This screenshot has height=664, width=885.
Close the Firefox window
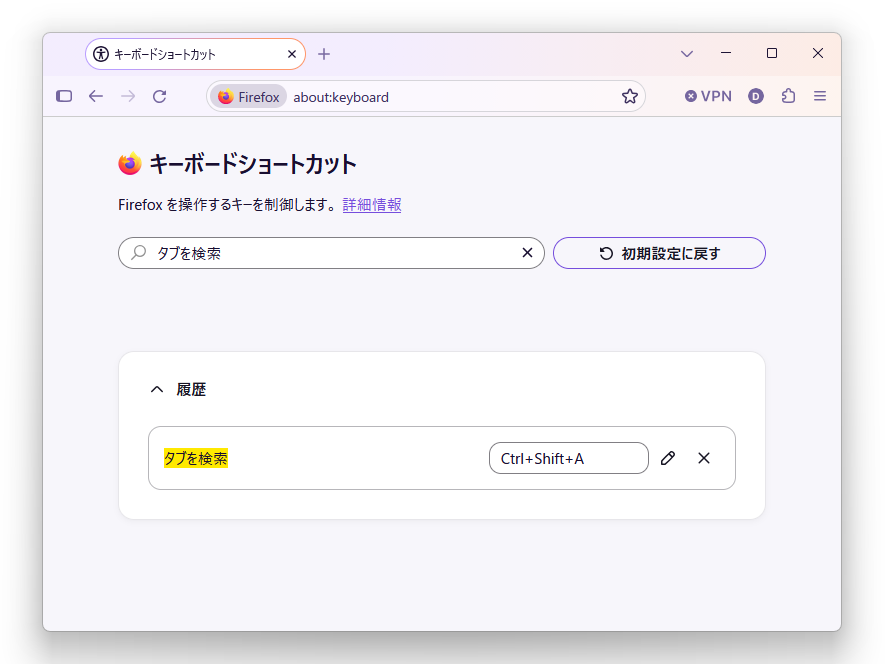(x=818, y=53)
